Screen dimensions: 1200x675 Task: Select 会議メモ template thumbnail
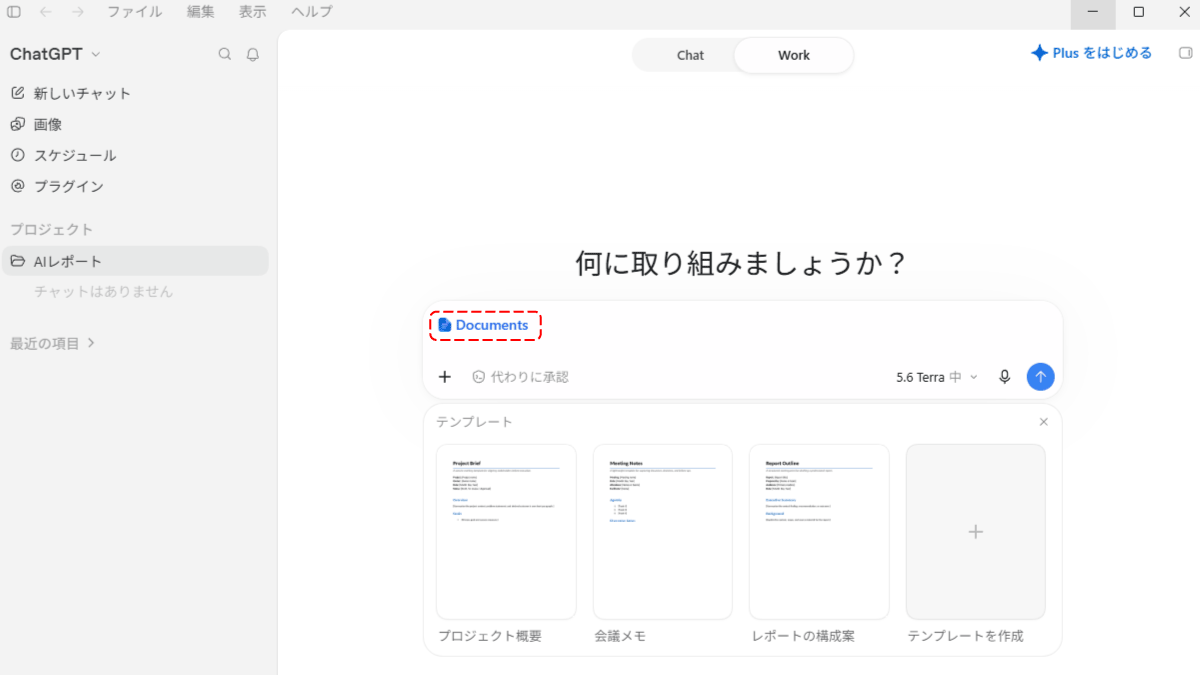[663, 532]
